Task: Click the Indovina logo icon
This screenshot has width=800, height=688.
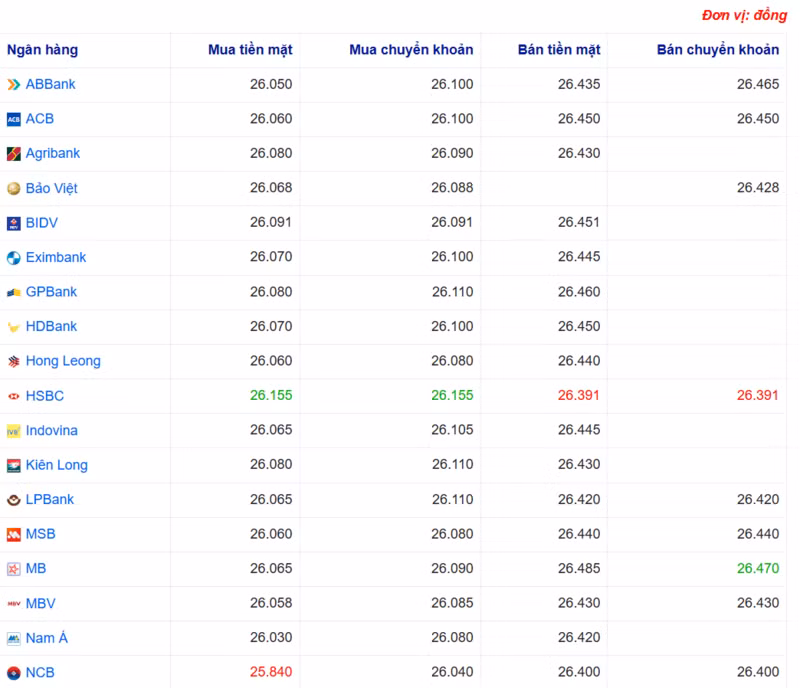Action: [x=14, y=430]
